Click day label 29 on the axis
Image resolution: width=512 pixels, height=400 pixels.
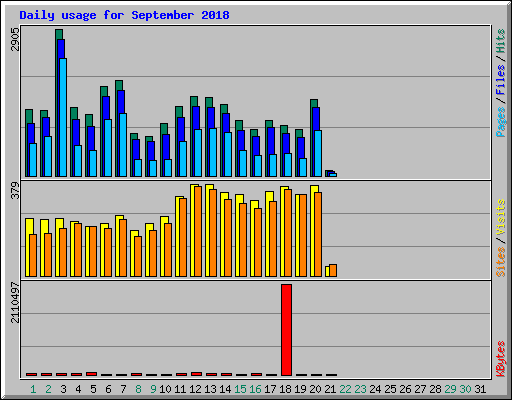[450, 389]
